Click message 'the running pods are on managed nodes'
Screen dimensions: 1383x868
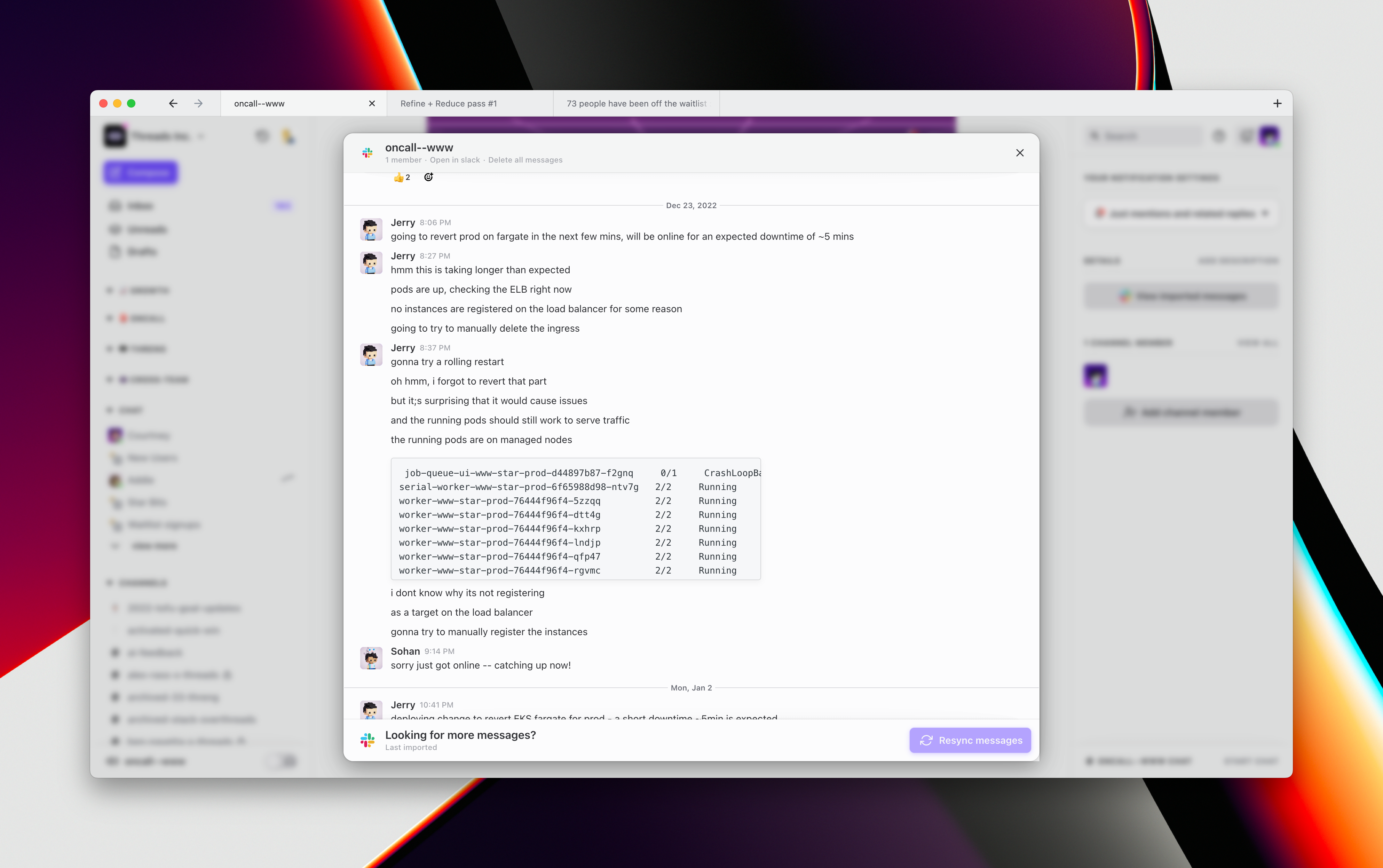pos(481,440)
